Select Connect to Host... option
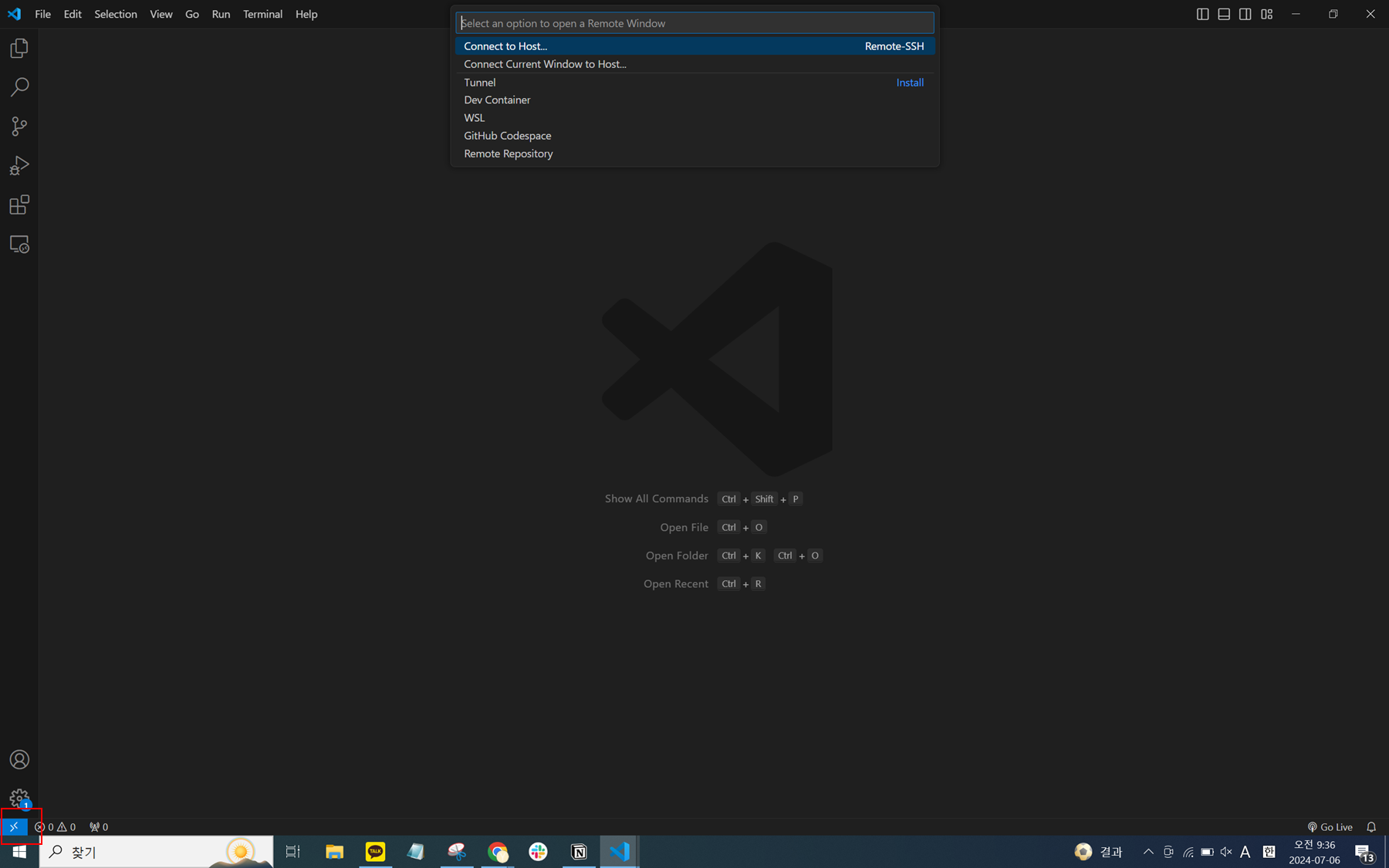Image resolution: width=1389 pixels, height=868 pixels. (x=694, y=46)
